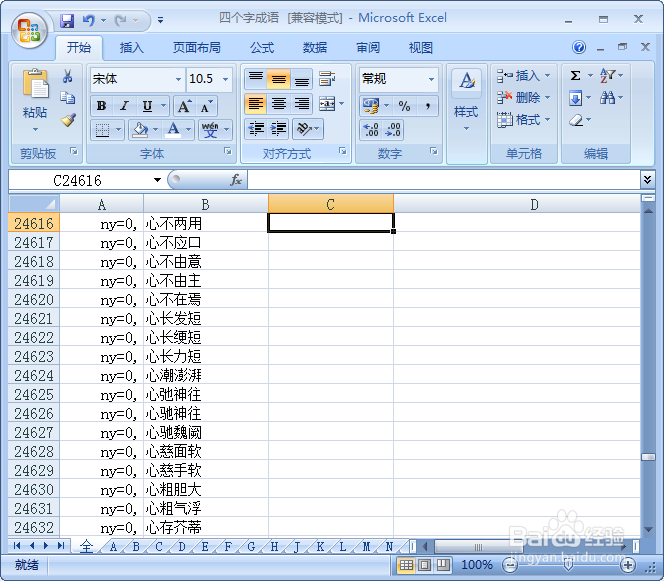This screenshot has width=664, height=581.
Task: Copy the selection with the copy icon
Action: click(x=68, y=98)
